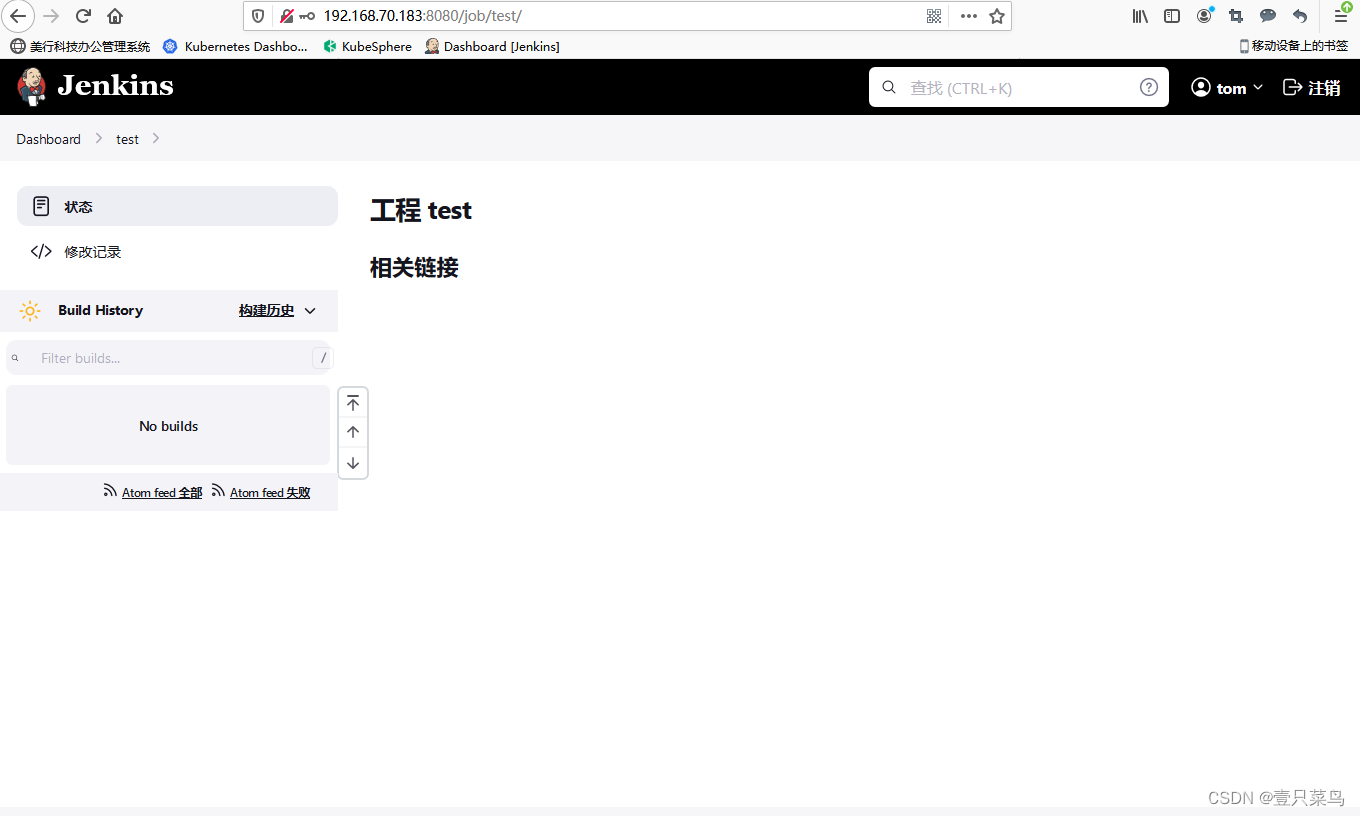This screenshot has width=1360, height=816.
Task: Click the search help question mark icon
Action: [1149, 87]
